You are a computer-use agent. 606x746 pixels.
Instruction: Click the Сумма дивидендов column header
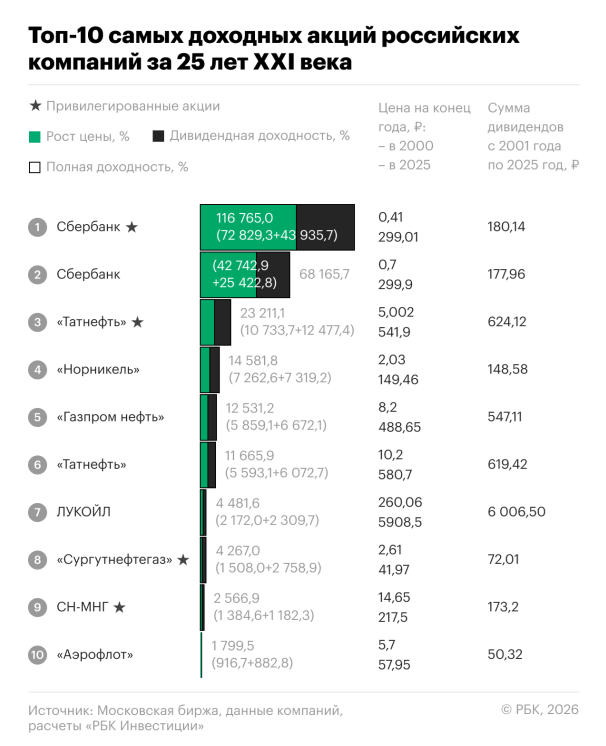[x=530, y=137]
